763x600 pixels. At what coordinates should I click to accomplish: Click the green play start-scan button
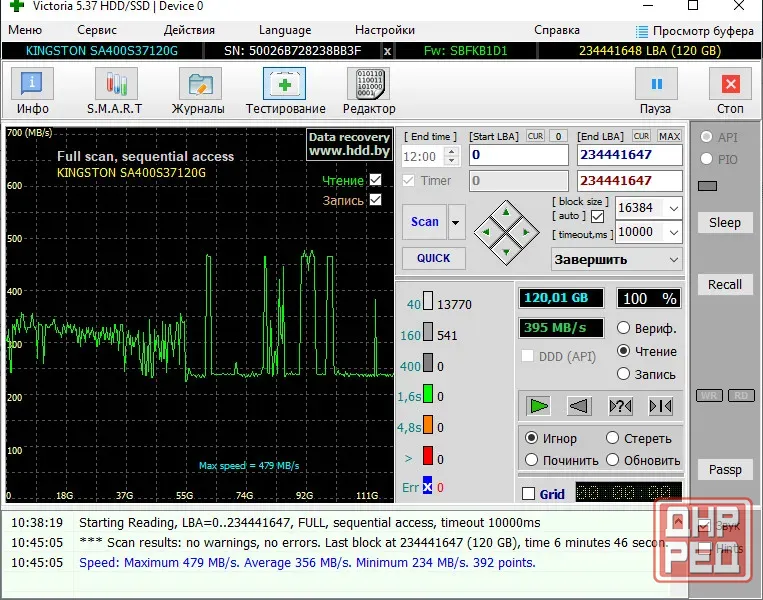click(538, 406)
